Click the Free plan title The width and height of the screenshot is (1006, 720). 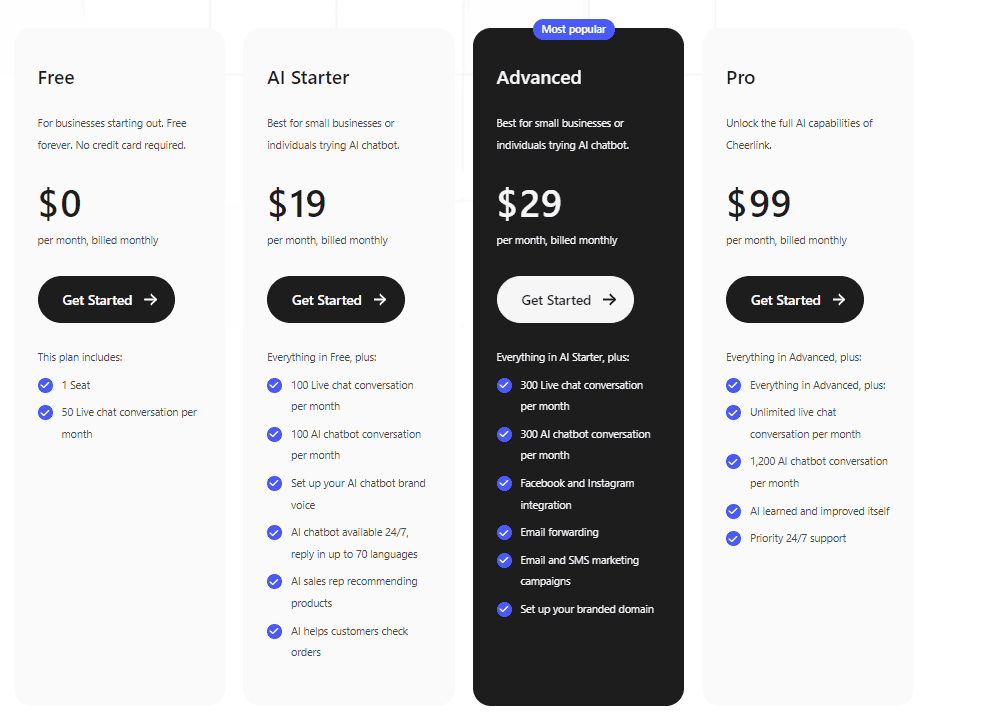(56, 78)
